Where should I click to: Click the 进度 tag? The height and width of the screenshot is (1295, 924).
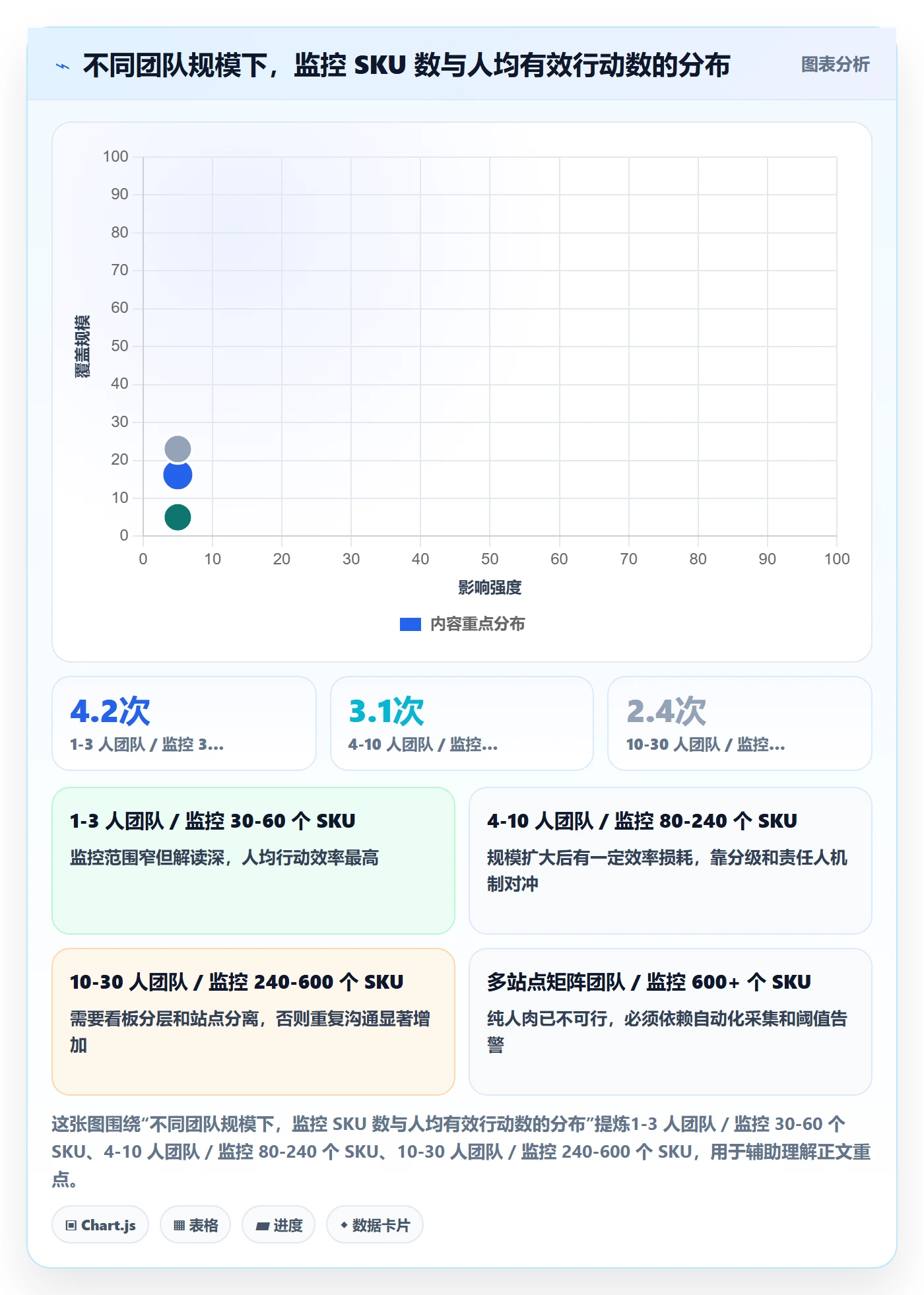pos(279,1225)
